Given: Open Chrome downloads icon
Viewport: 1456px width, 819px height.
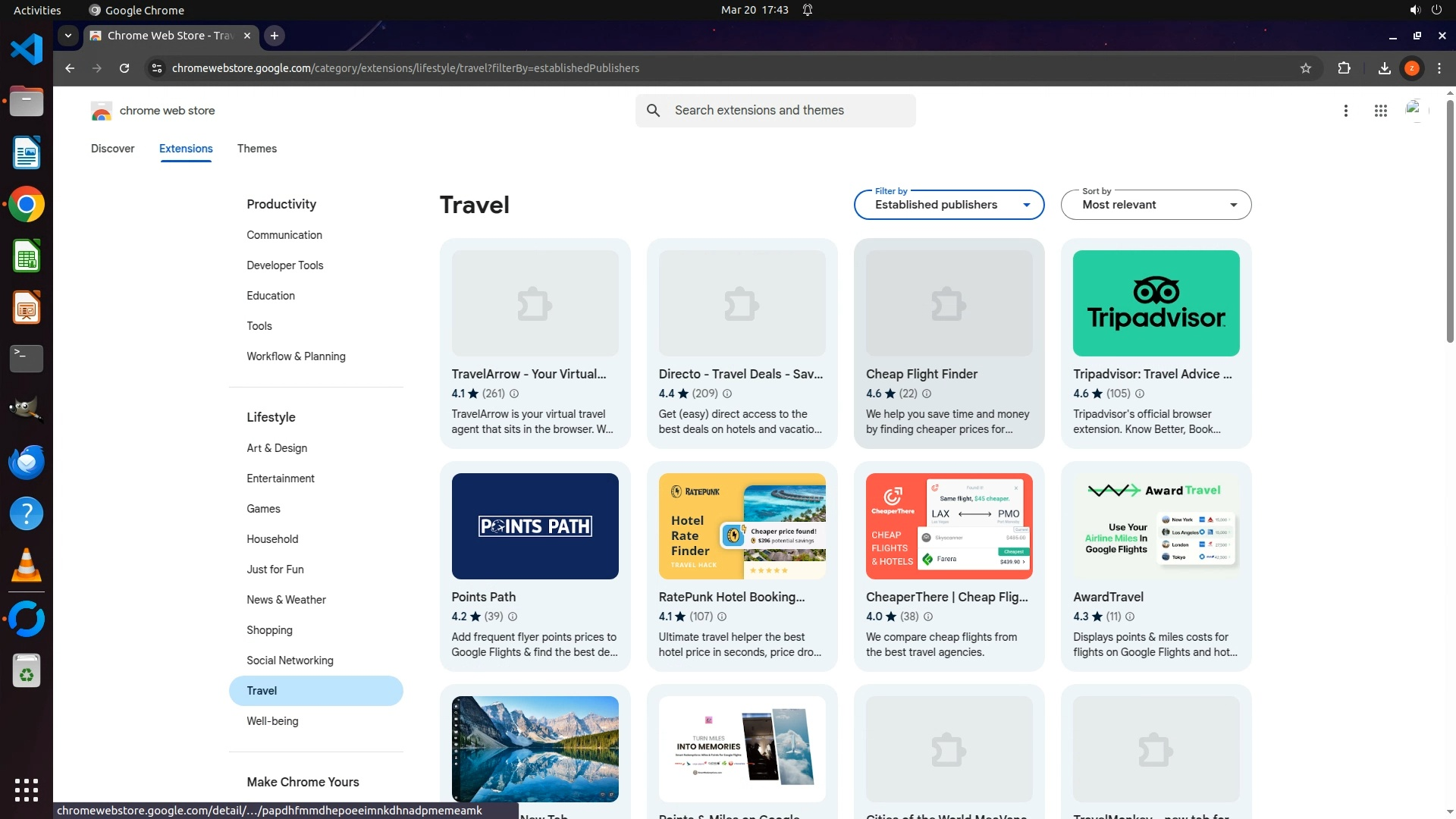Looking at the screenshot, I should point(1384,68).
